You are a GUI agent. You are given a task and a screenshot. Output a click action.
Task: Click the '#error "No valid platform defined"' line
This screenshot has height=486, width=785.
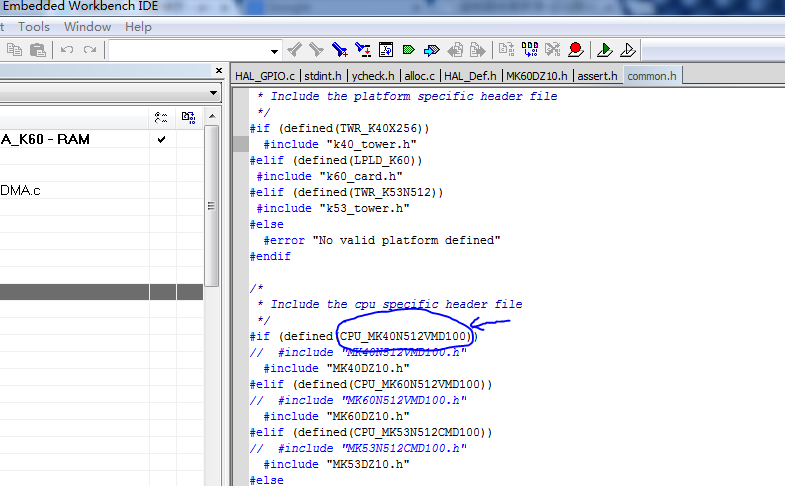382,240
